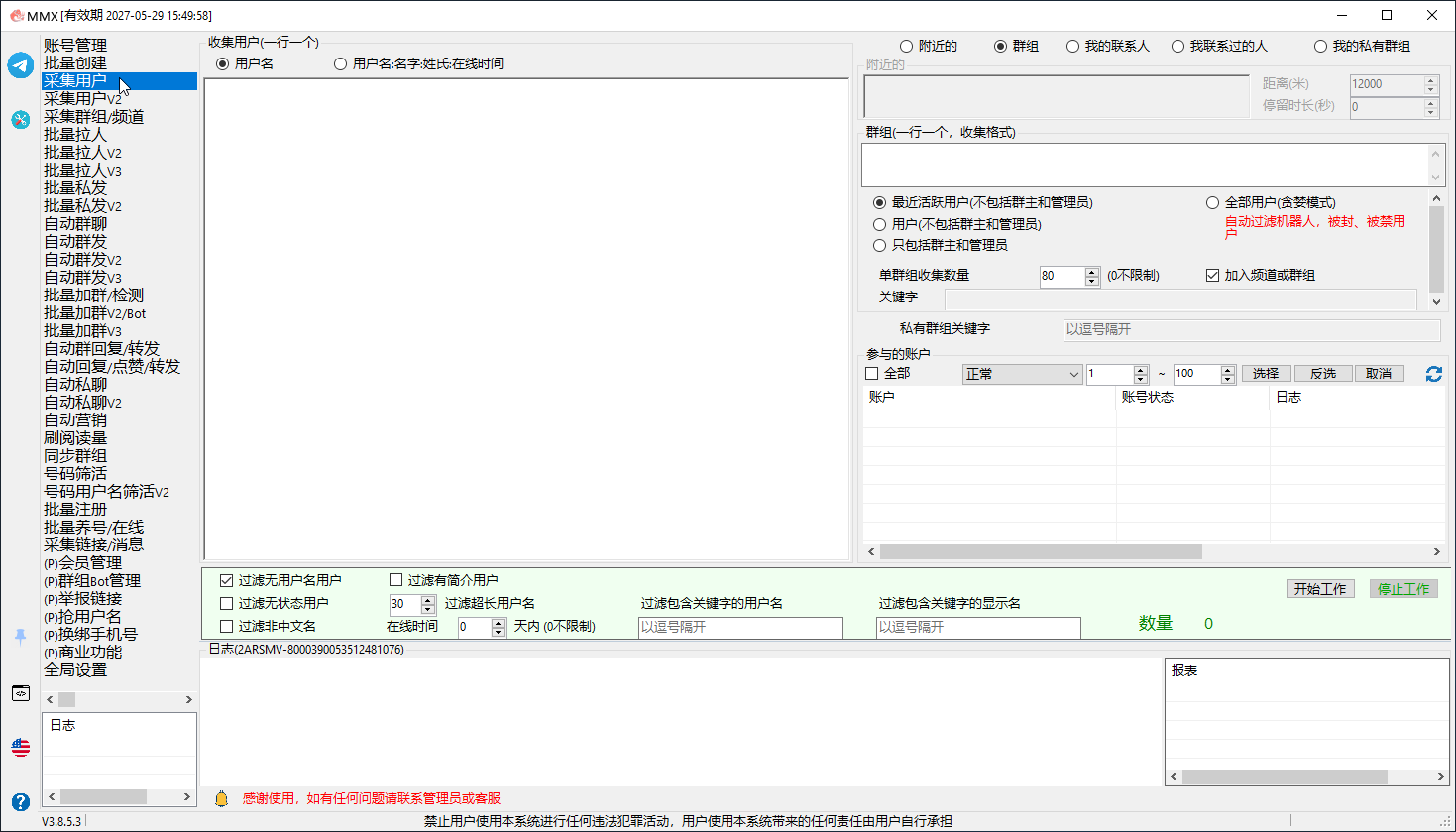Increase the 在线时间 days value
The image size is (1456, 832).
(499, 622)
